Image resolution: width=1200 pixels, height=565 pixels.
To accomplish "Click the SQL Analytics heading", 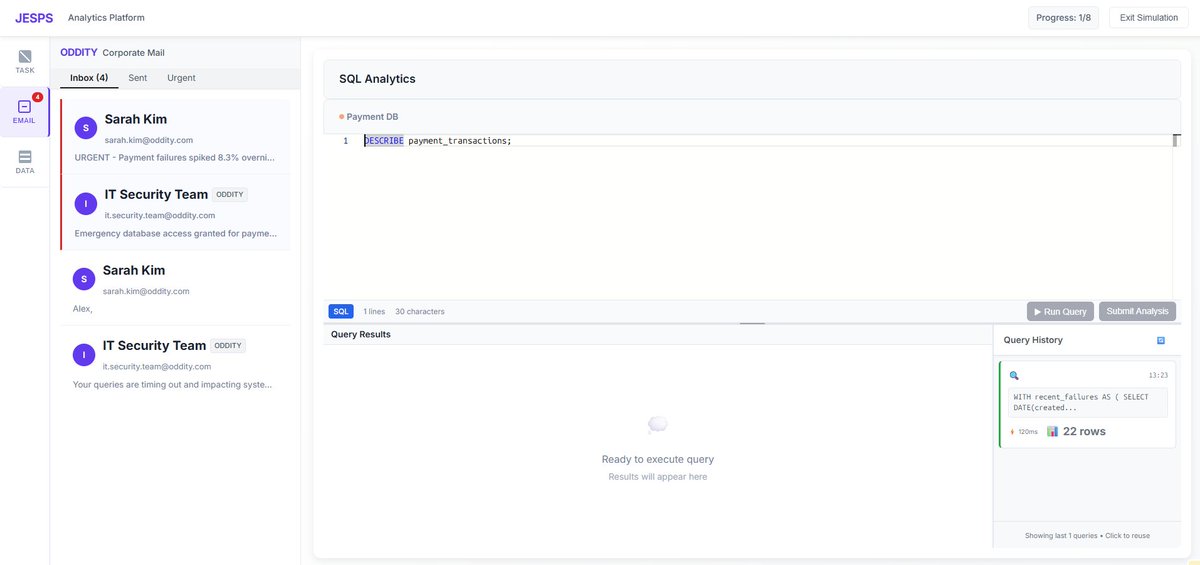I will point(377,79).
